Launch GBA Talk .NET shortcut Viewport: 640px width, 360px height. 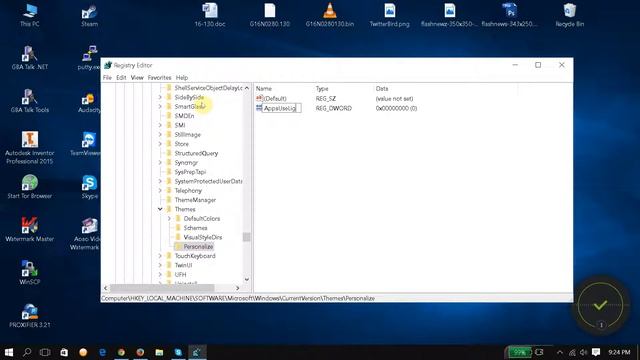[x=30, y=58]
